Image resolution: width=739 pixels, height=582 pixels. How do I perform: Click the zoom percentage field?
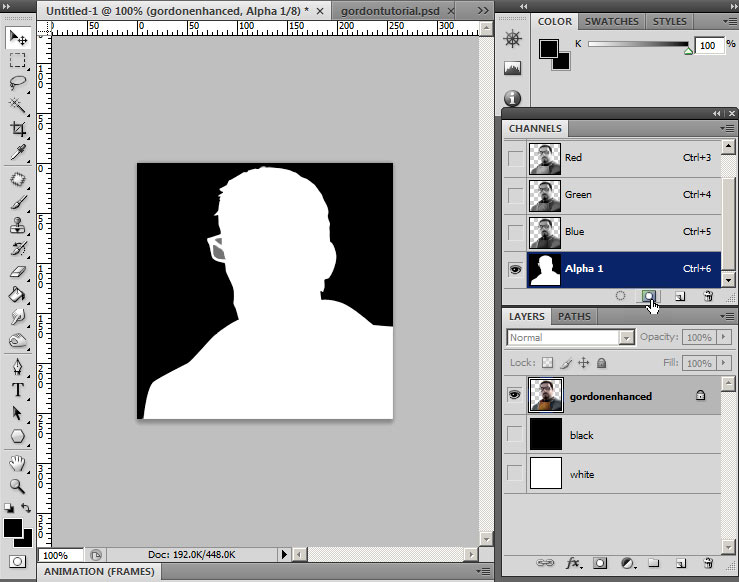[57, 555]
